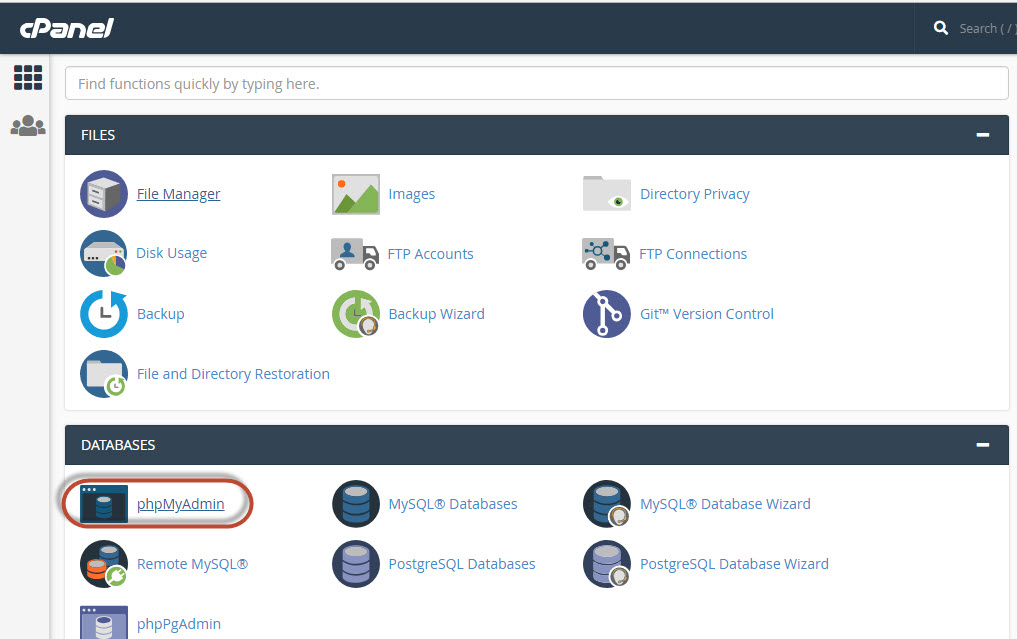Click the FTP Accounts truck icon
Viewport: 1017px width, 639px height.
(x=355, y=254)
